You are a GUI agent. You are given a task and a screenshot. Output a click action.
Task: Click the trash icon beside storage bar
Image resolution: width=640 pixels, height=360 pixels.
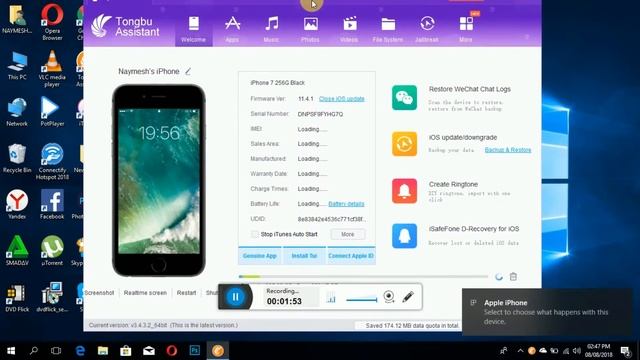(x=513, y=277)
